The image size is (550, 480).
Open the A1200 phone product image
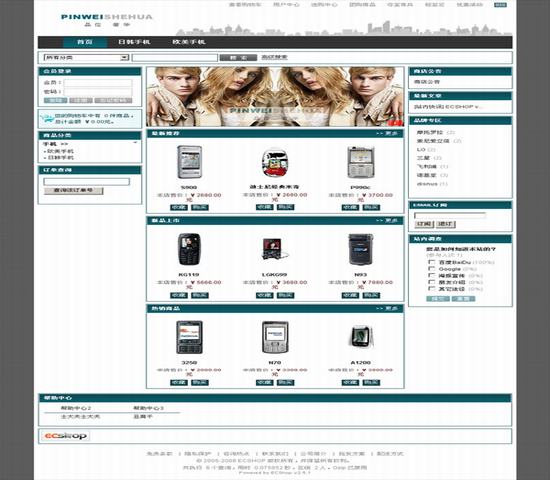361,336
